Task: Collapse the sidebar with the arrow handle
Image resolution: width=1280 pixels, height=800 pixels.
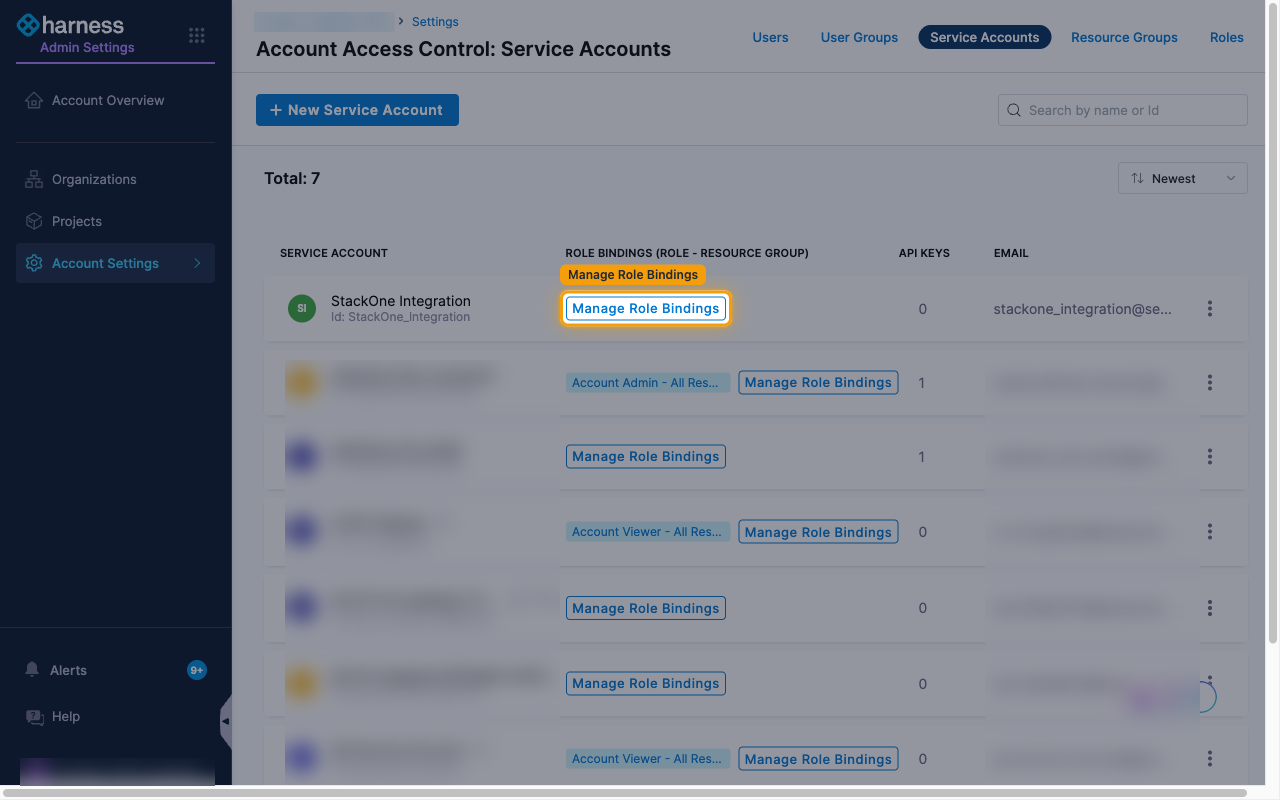Action: 225,721
